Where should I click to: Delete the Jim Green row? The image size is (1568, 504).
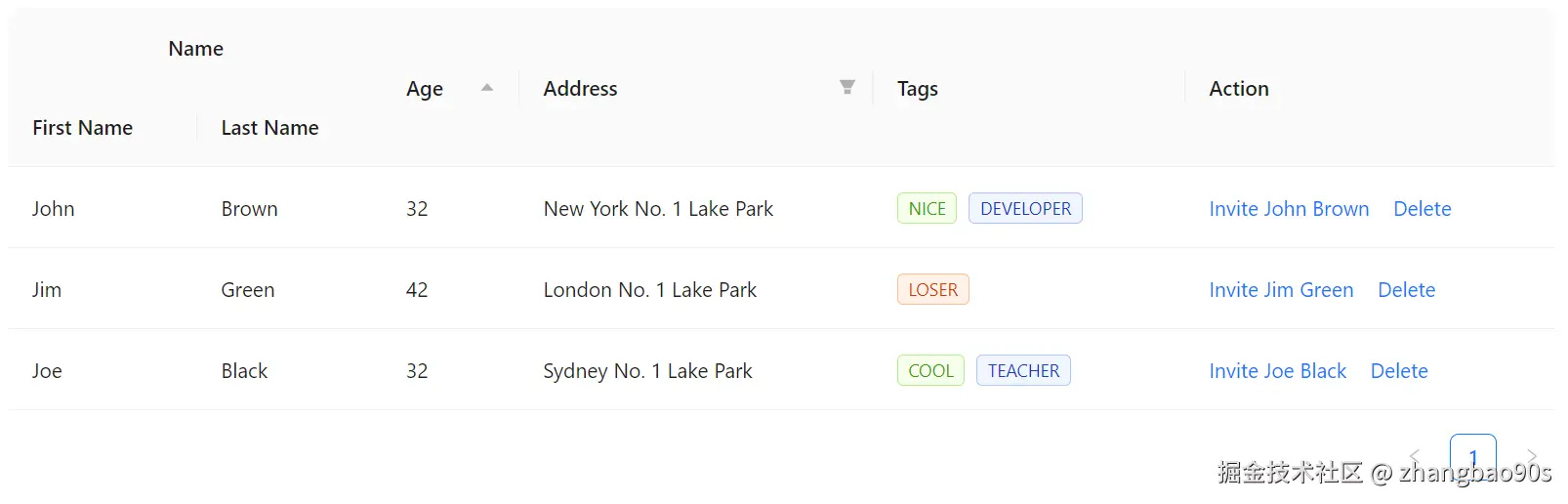[1406, 290]
